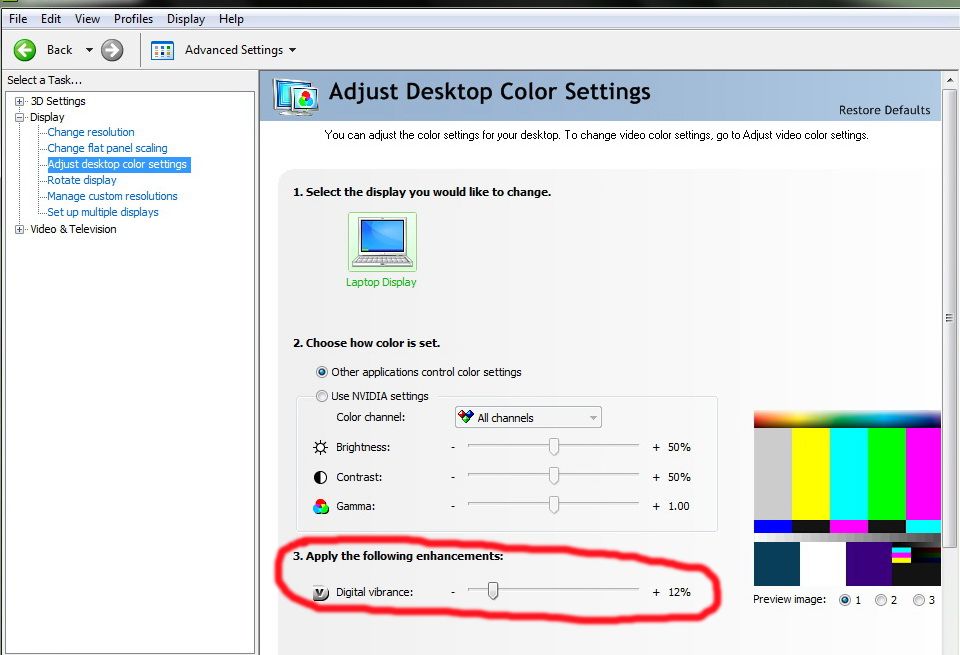Screen dimensions: 960x655
Task: Select Other applications control color settings
Action: (322, 372)
